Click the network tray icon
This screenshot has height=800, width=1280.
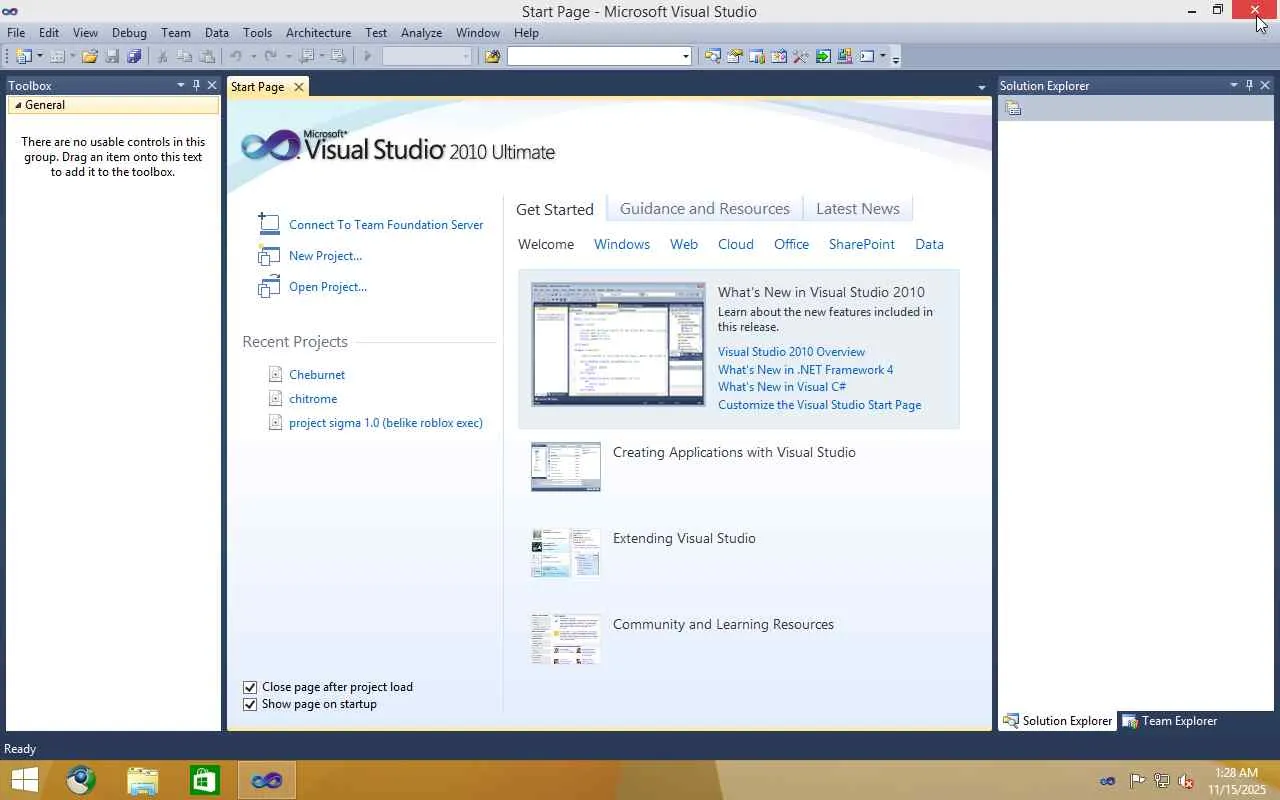click(1161, 781)
